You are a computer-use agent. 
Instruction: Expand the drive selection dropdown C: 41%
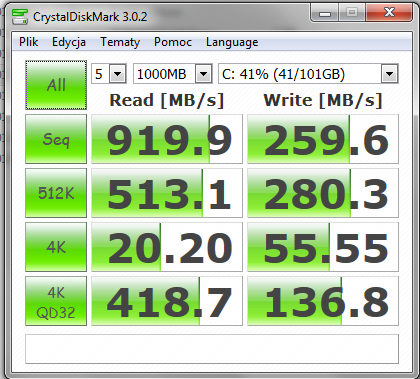pyautogui.click(x=389, y=74)
